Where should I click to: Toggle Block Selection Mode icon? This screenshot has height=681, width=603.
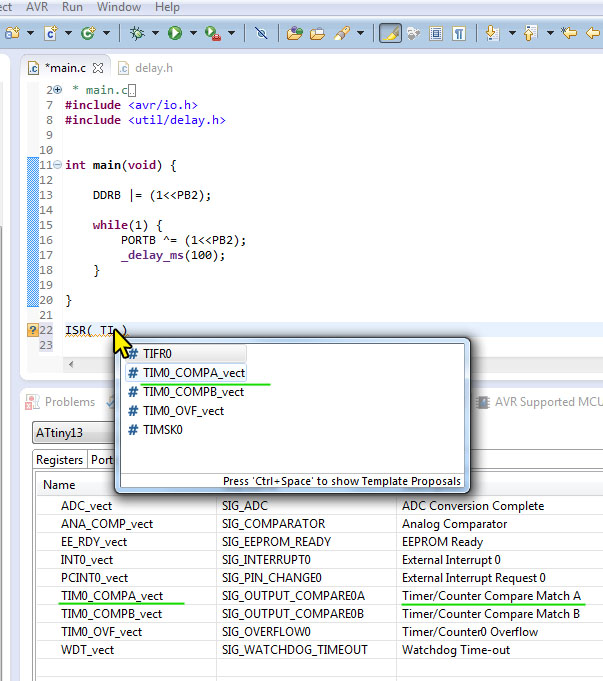436,33
